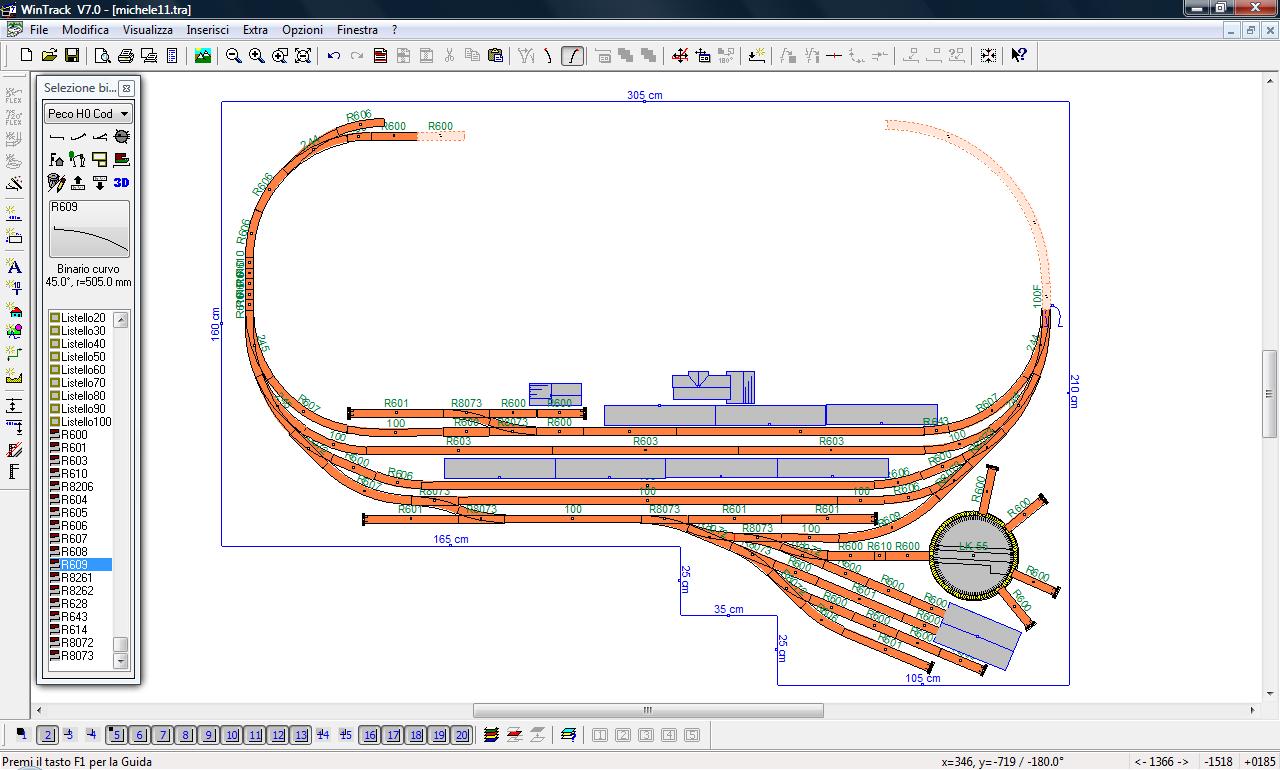Click the rotate 180° toolbar icon
Image resolution: width=1280 pixels, height=770 pixels.
coord(727,56)
